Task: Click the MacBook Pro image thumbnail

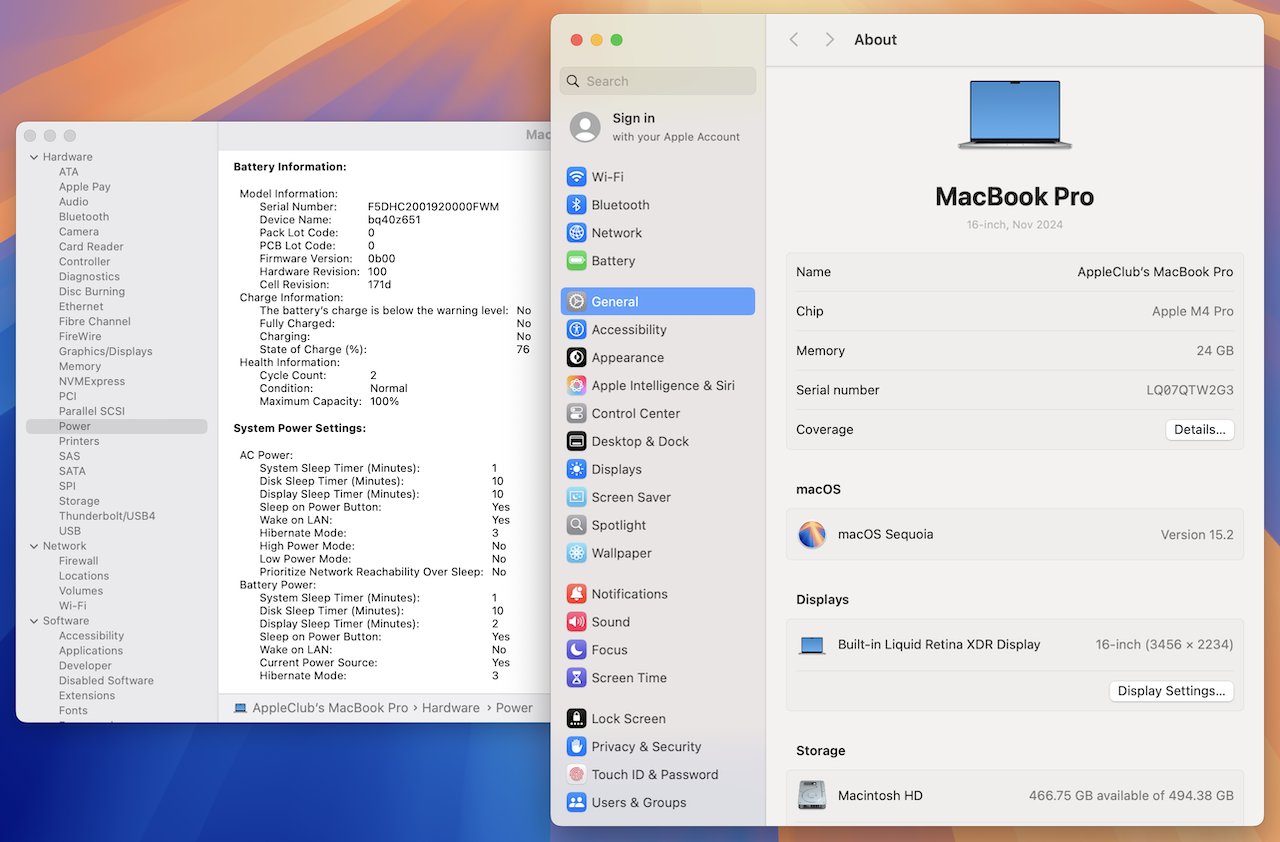Action: click(x=1015, y=114)
